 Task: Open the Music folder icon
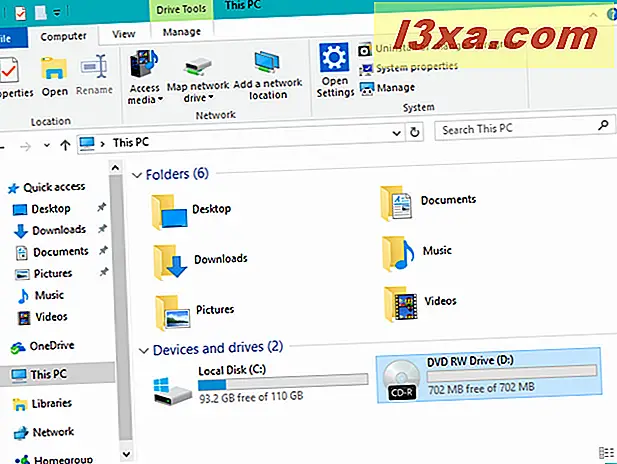click(397, 253)
